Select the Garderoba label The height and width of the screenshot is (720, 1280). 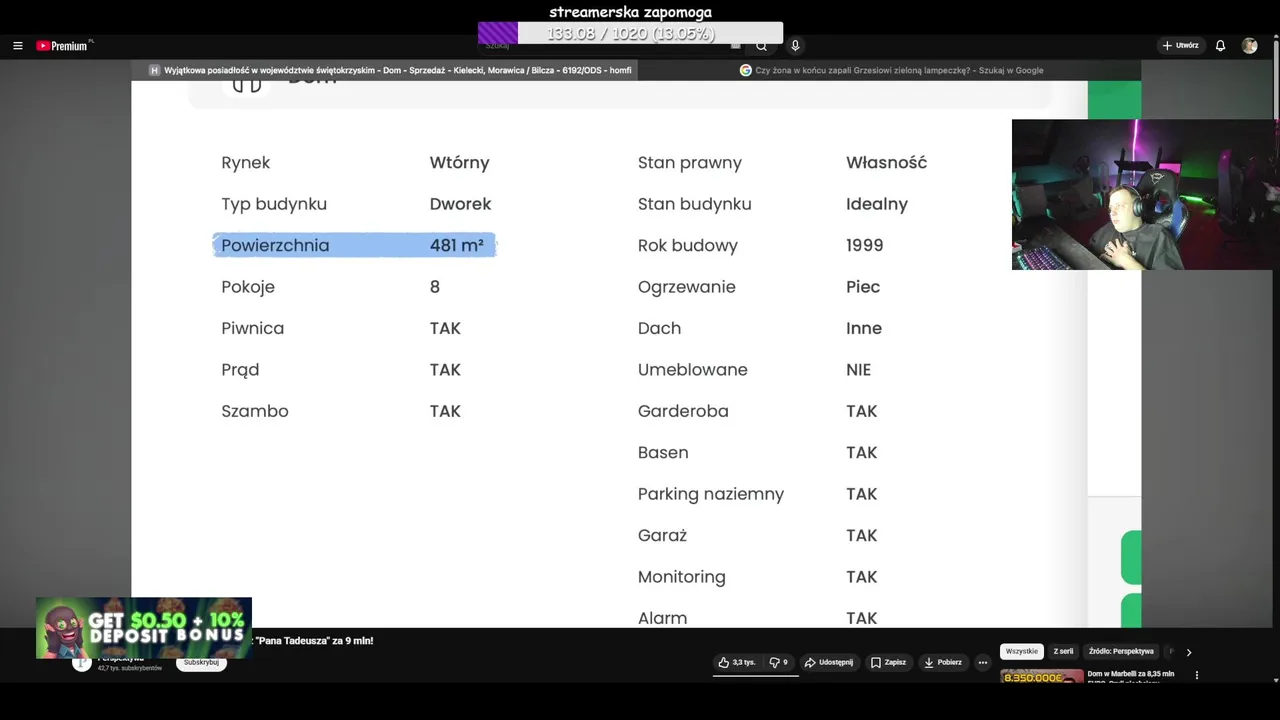click(683, 411)
